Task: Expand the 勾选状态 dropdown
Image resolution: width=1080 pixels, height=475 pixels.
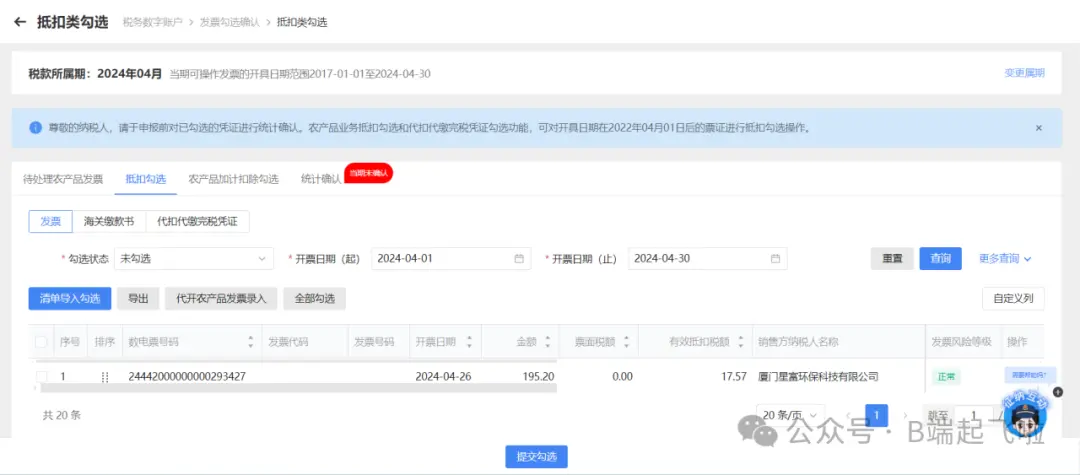Action: tap(193, 258)
